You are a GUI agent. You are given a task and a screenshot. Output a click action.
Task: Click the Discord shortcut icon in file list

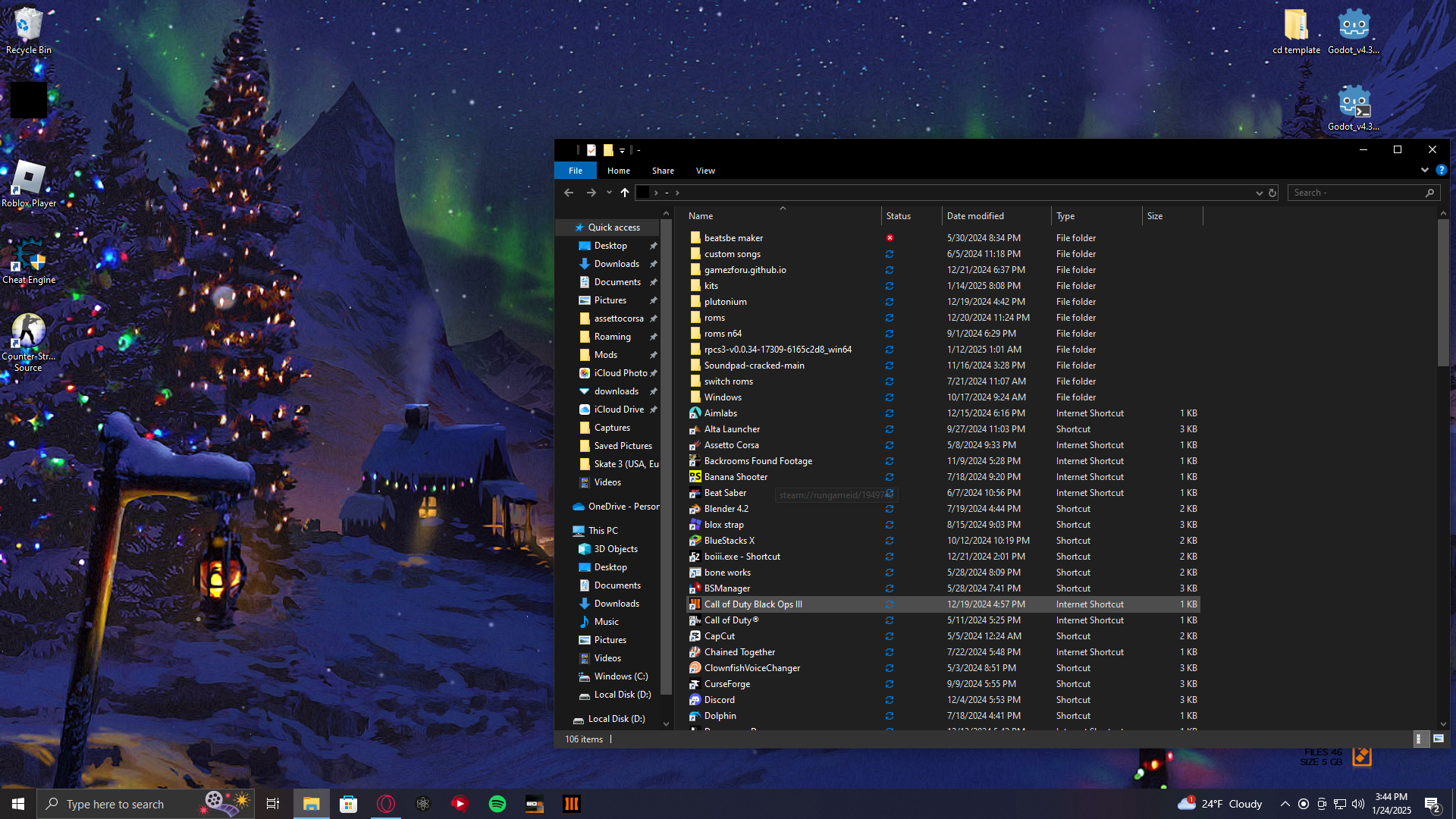(695, 700)
